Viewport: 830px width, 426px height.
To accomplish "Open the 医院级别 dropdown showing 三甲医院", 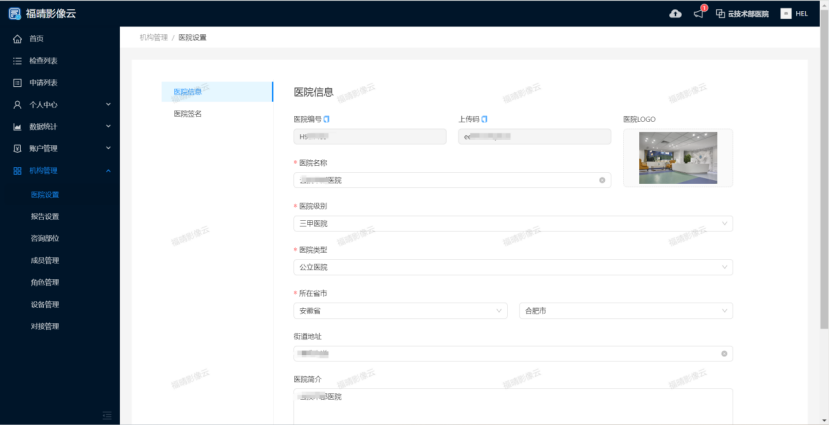I will click(x=512, y=224).
